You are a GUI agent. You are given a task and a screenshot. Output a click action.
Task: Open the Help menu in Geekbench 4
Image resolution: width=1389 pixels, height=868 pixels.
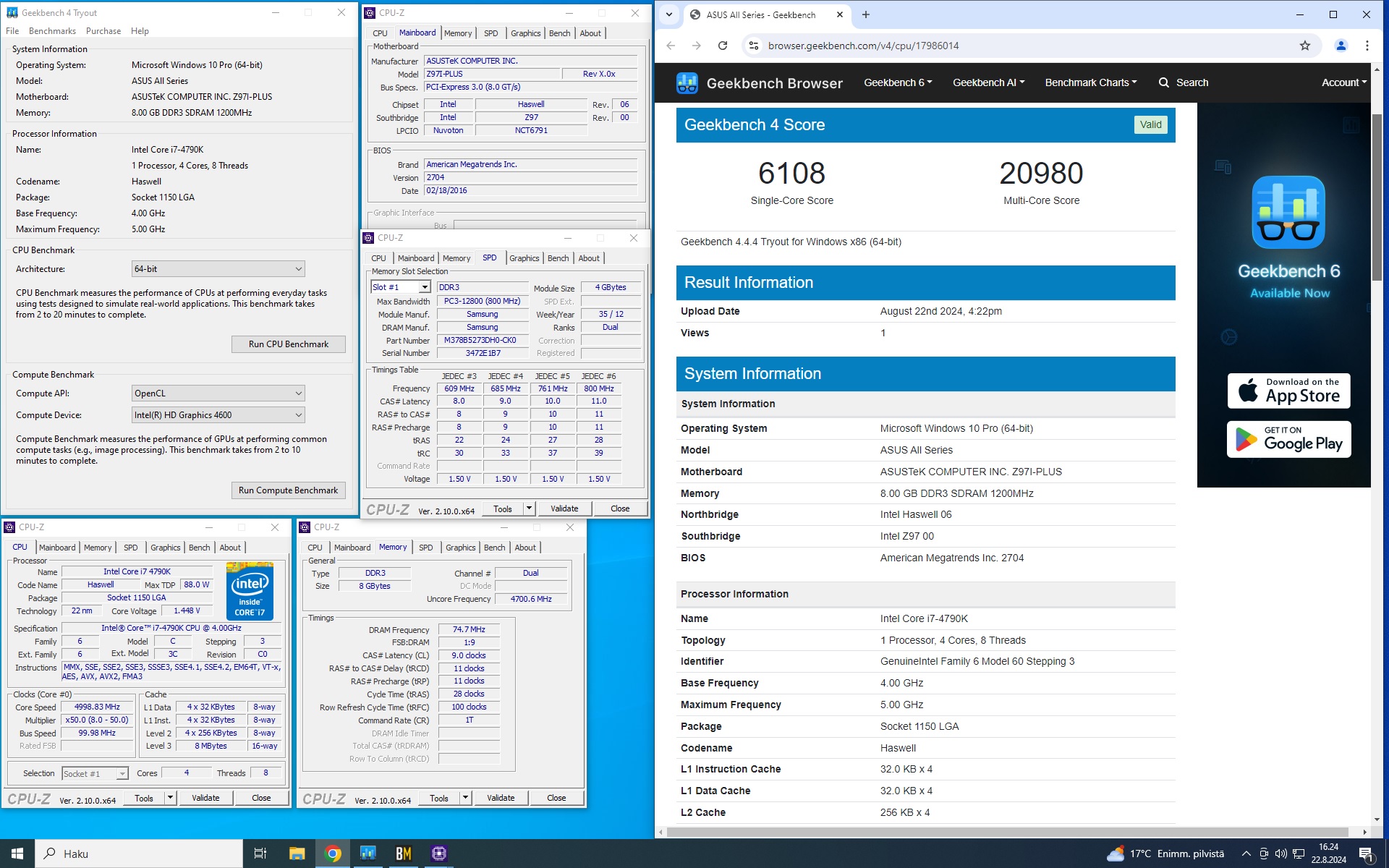(x=140, y=31)
